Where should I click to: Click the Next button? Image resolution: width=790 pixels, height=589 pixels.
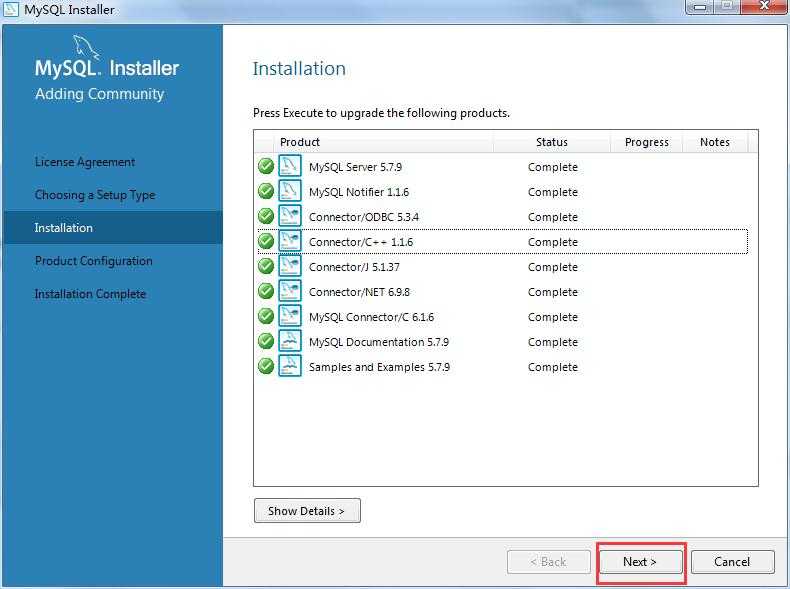[640, 562]
